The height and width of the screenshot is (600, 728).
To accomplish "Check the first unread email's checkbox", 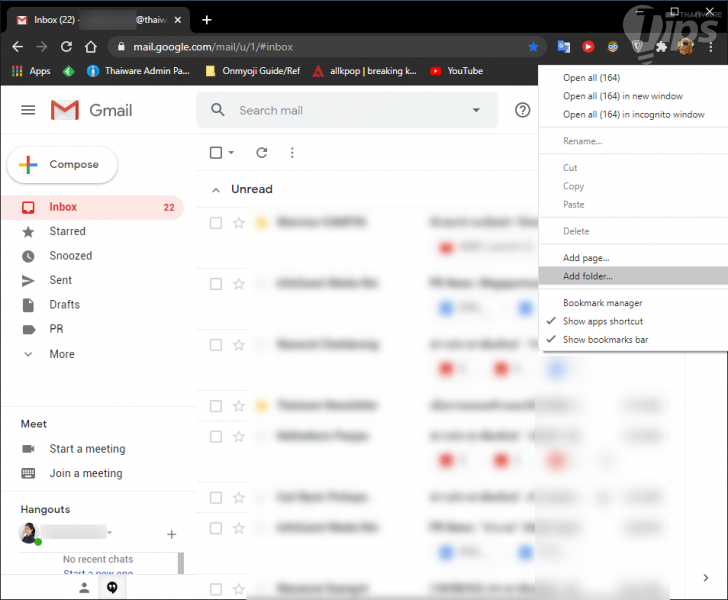I will (216, 223).
